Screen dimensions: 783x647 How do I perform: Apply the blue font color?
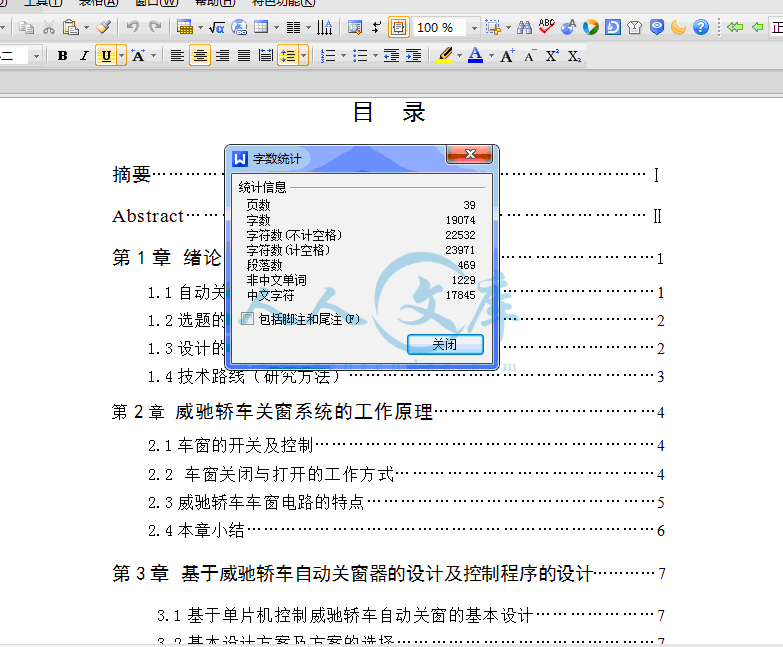pyautogui.click(x=475, y=55)
